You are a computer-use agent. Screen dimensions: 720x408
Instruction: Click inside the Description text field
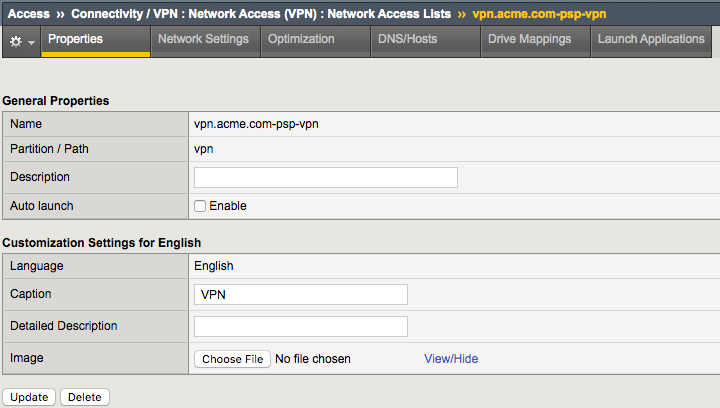tap(326, 177)
